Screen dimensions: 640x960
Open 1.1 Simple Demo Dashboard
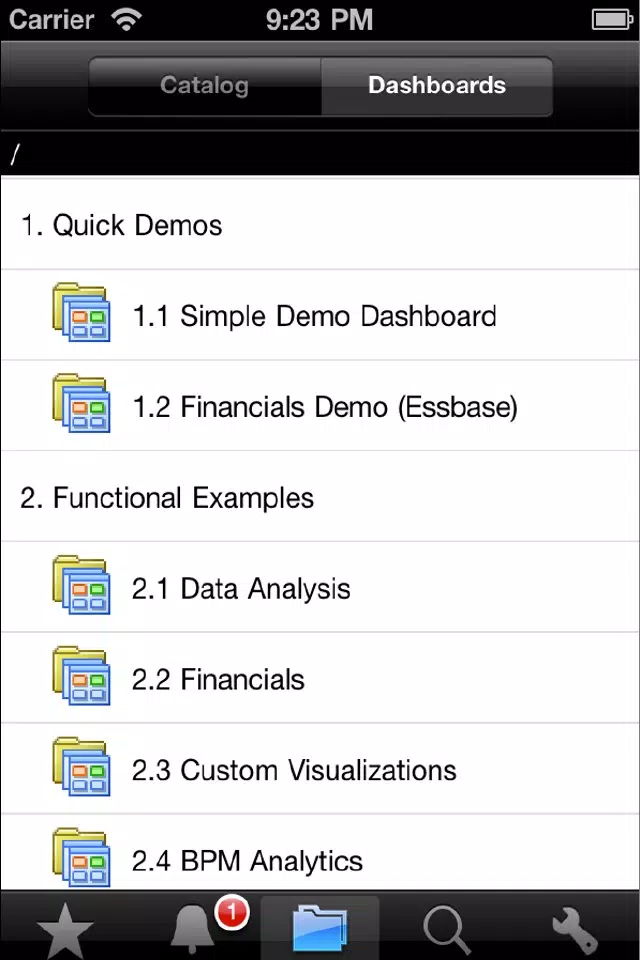[320, 315]
